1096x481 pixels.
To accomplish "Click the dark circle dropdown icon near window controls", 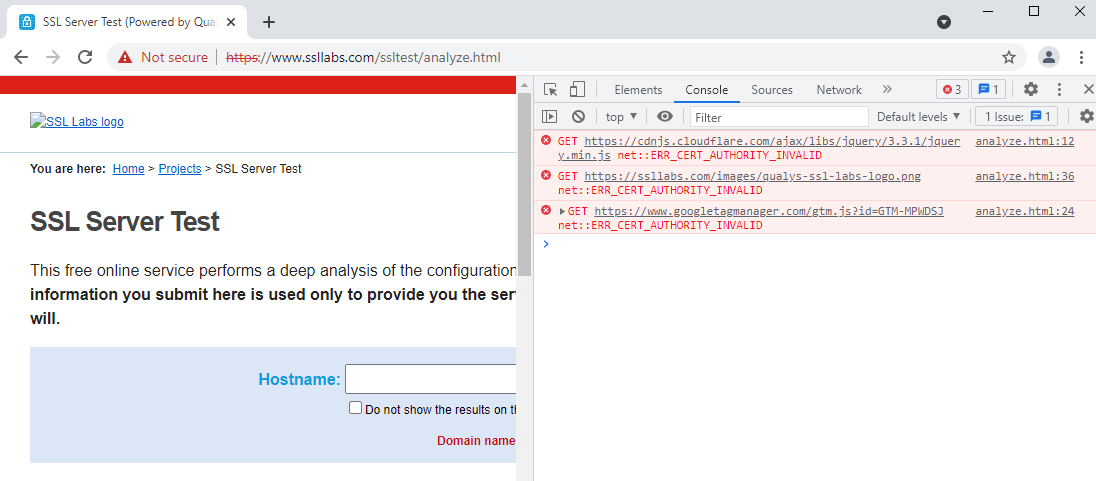I will 944,22.
